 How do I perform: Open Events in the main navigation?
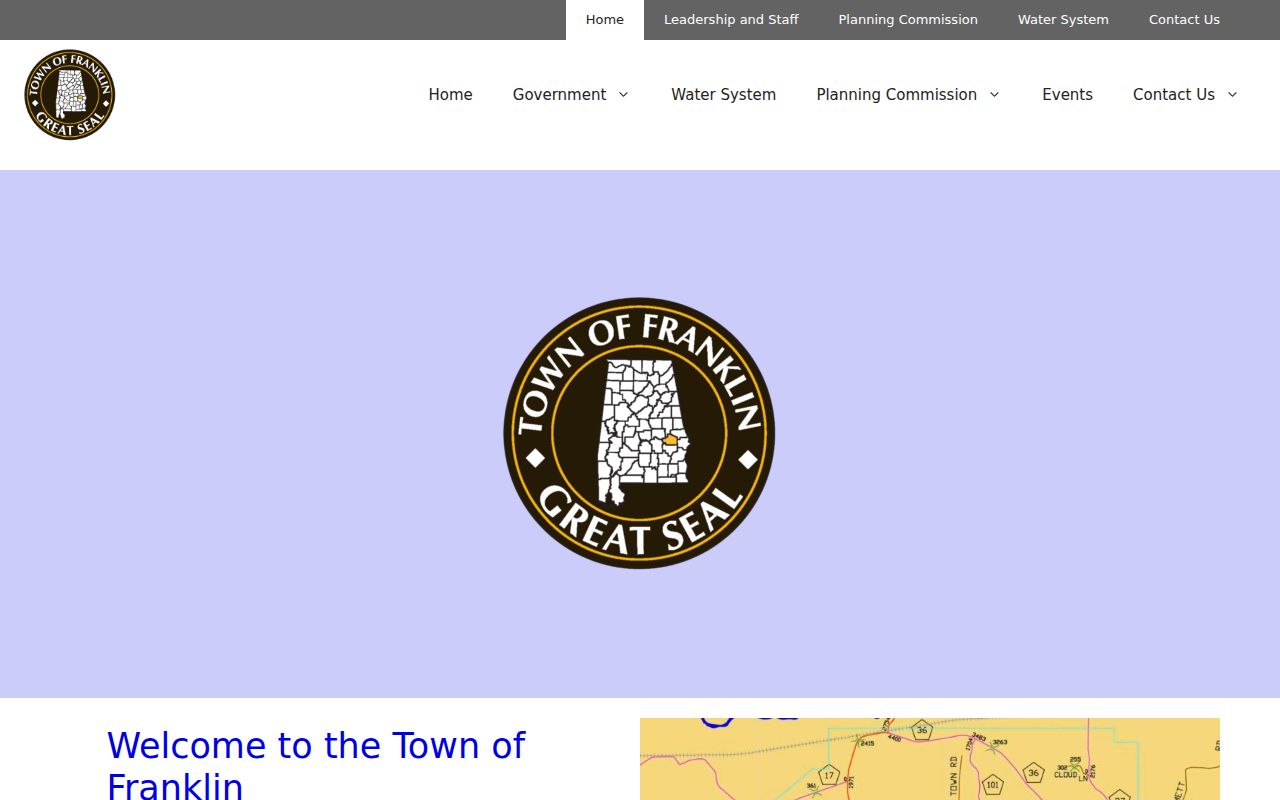(1067, 94)
